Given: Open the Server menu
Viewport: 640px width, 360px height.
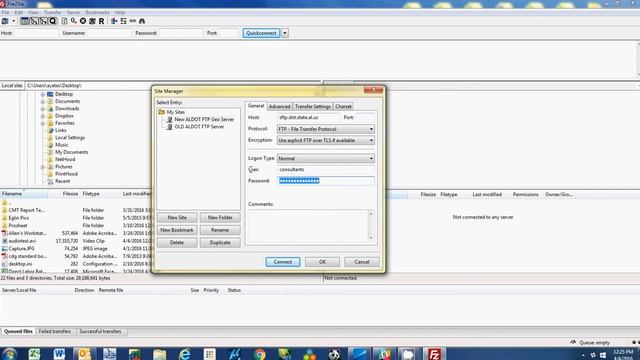Looking at the screenshot, I should [x=73, y=13].
